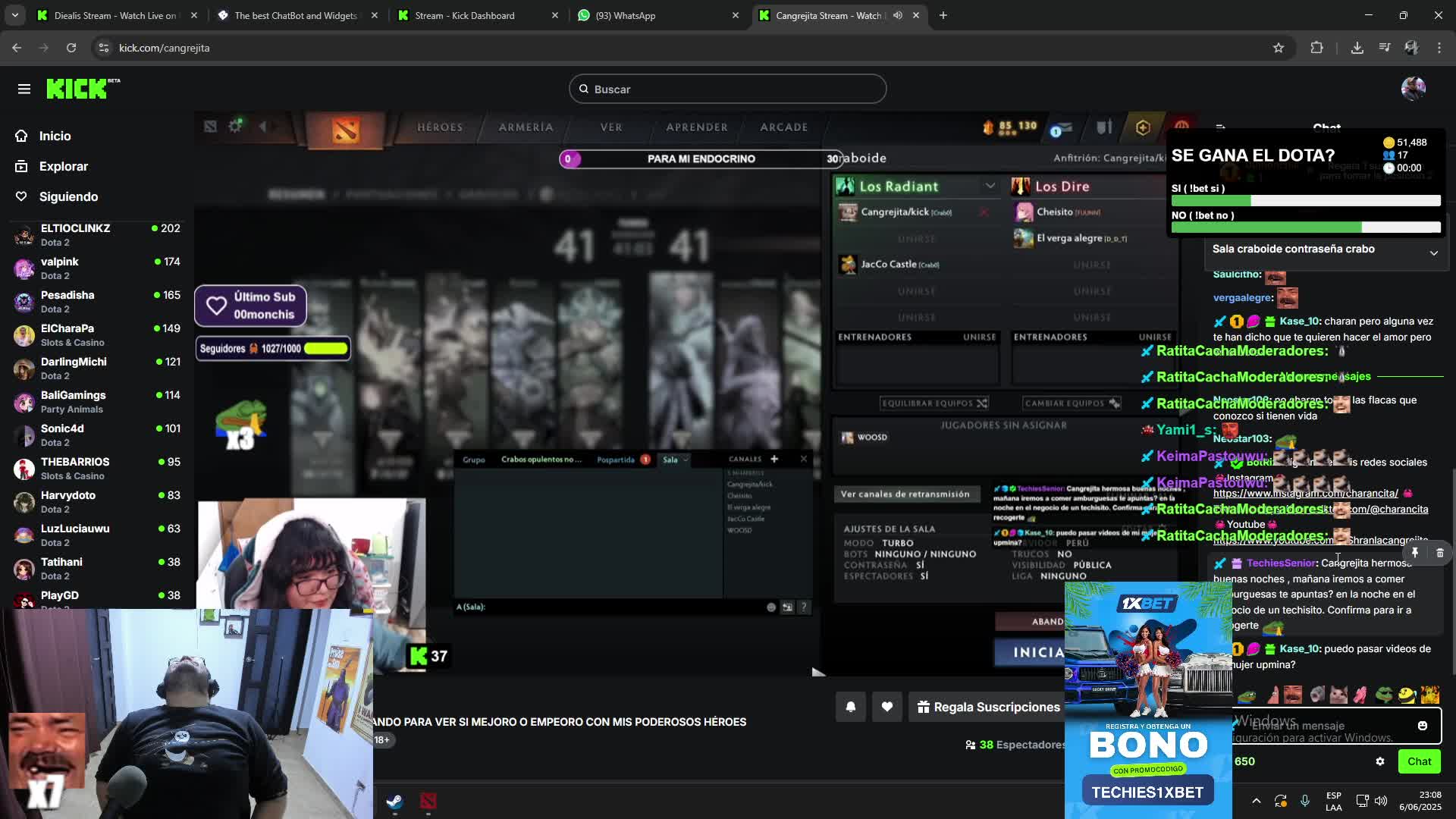Open the profile avatar menu
Image resolution: width=1456 pixels, height=819 pixels.
tap(1413, 89)
